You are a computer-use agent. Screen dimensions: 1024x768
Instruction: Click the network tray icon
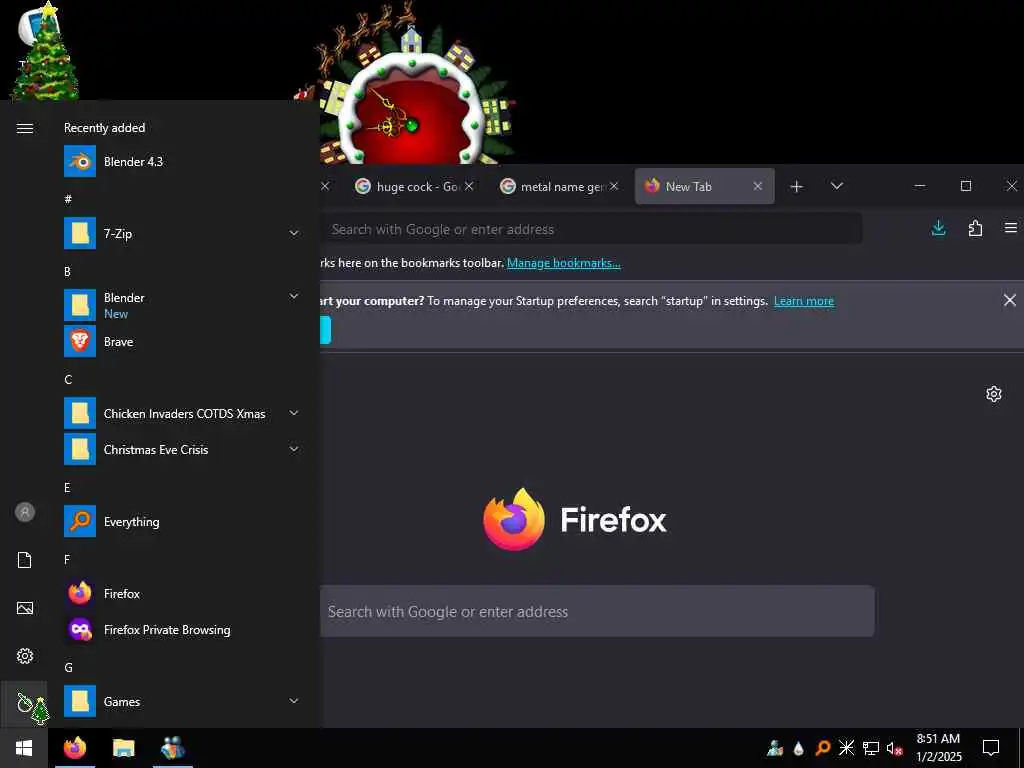871,748
